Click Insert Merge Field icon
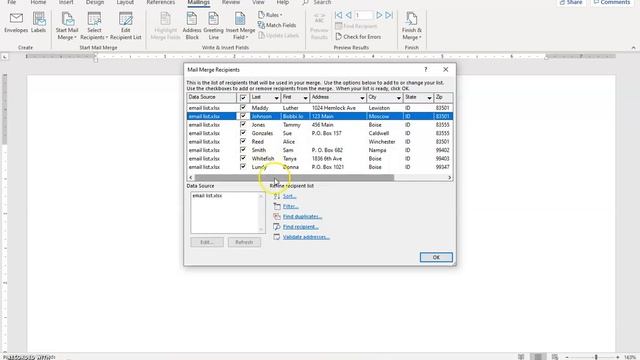The width and height of the screenshot is (640, 360). click(240, 19)
